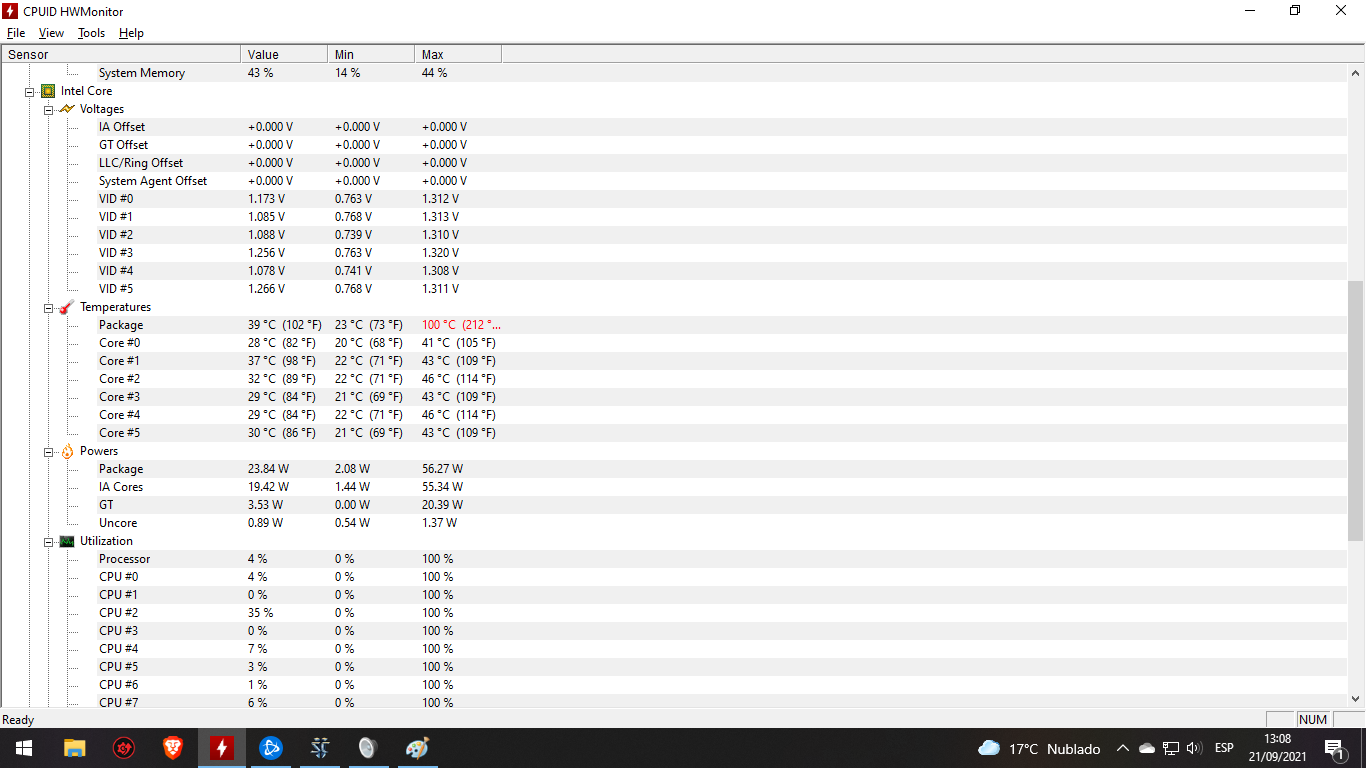Click the CPU #4 value 7 %
The width and height of the screenshot is (1366, 768).
point(258,649)
